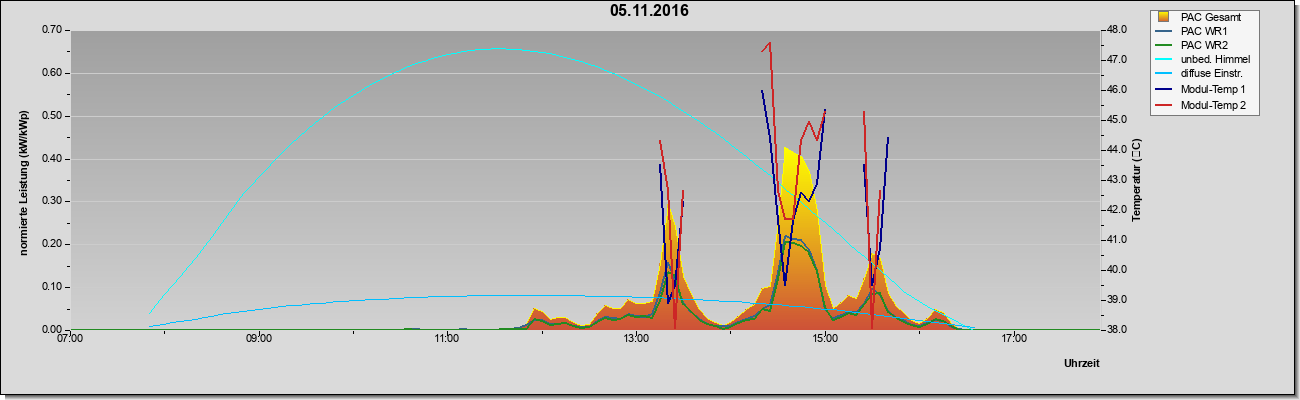Select the PAC WR1 legend entry
This screenshot has width=1300, height=400.
tap(1202, 31)
